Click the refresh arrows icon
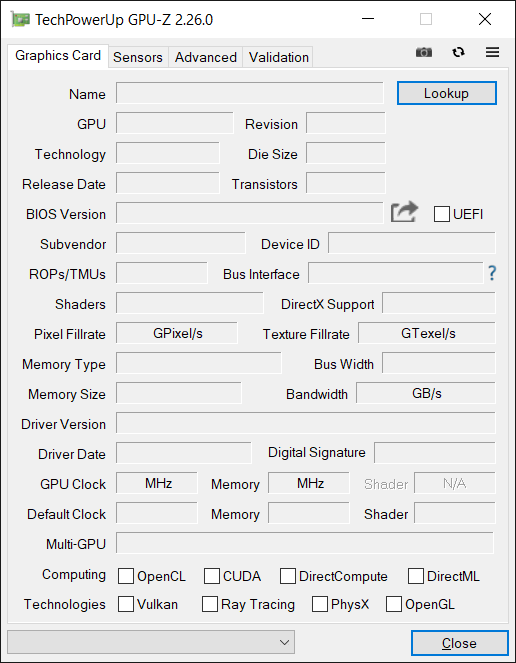The height and width of the screenshot is (663, 516). 458,52
